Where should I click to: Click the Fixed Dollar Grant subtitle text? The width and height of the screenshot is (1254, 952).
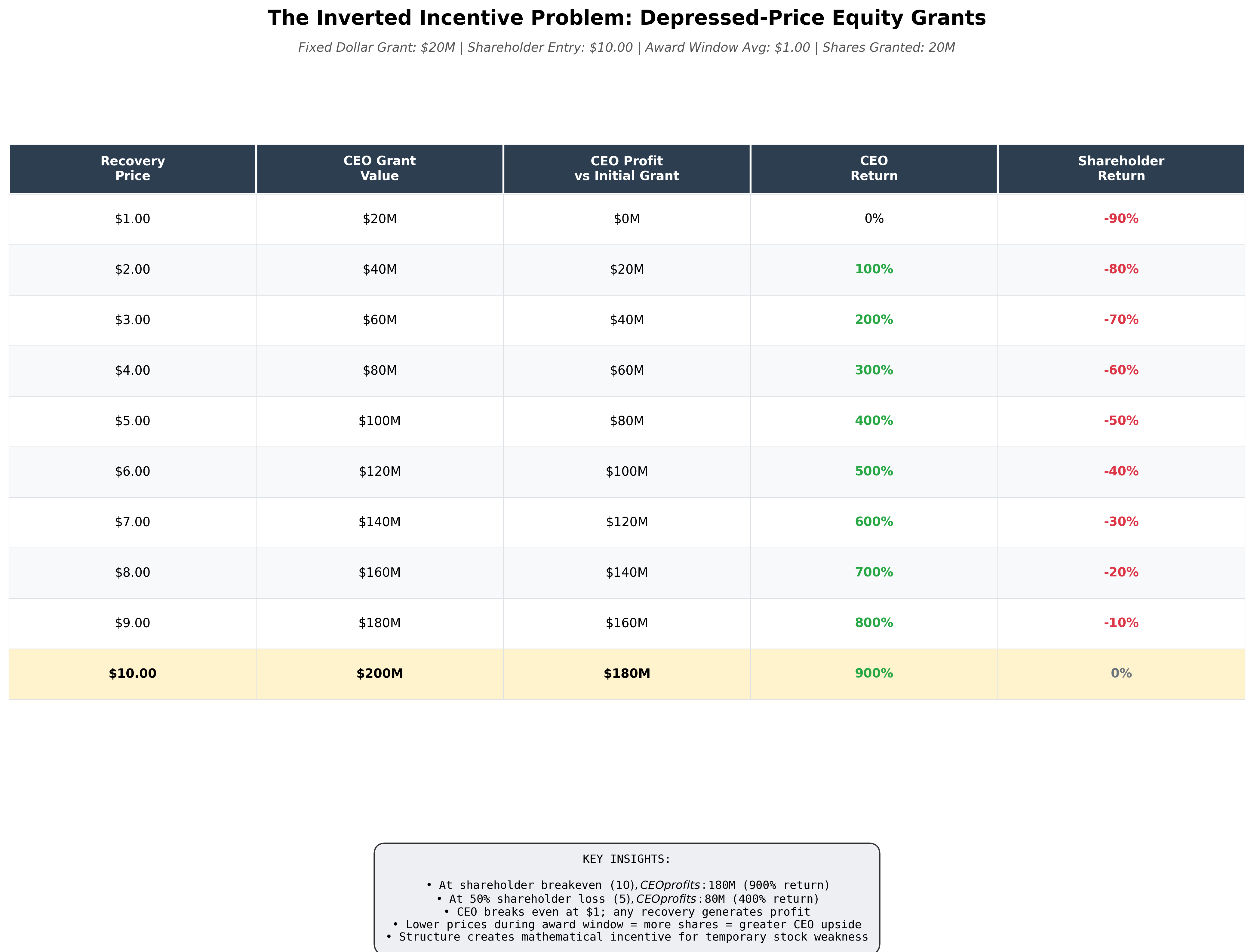pos(626,48)
